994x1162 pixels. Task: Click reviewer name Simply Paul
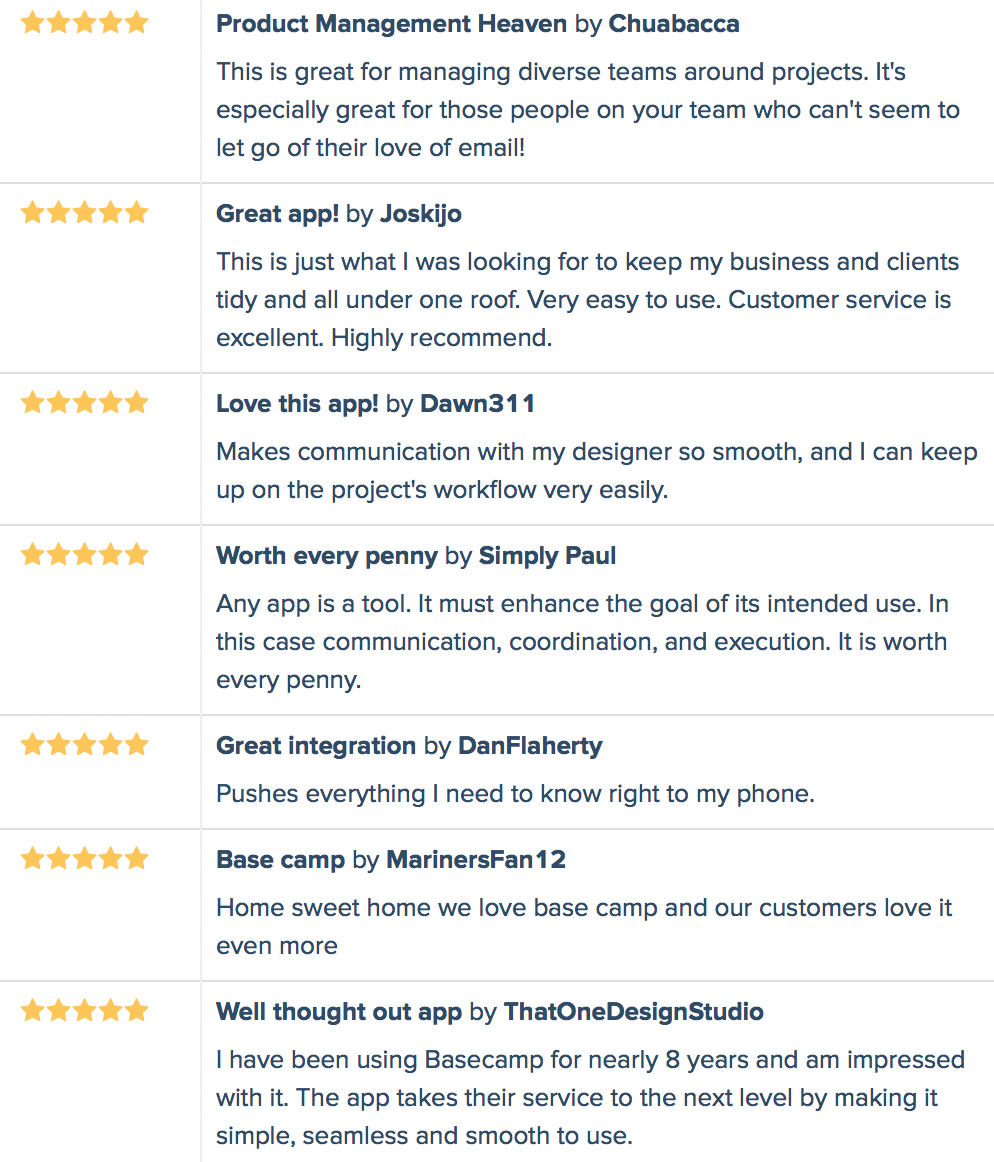547,556
